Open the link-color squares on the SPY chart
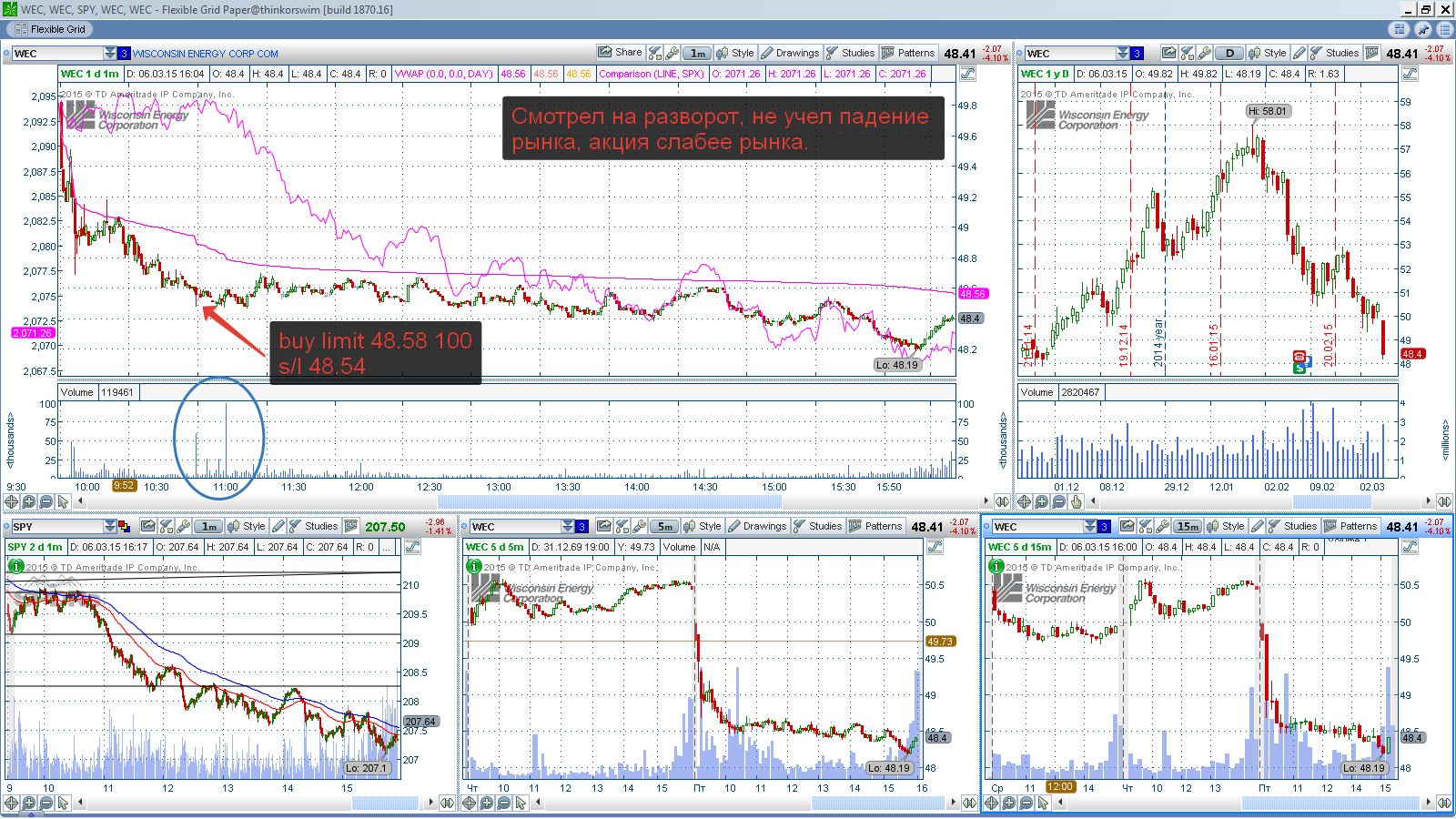 (x=124, y=526)
